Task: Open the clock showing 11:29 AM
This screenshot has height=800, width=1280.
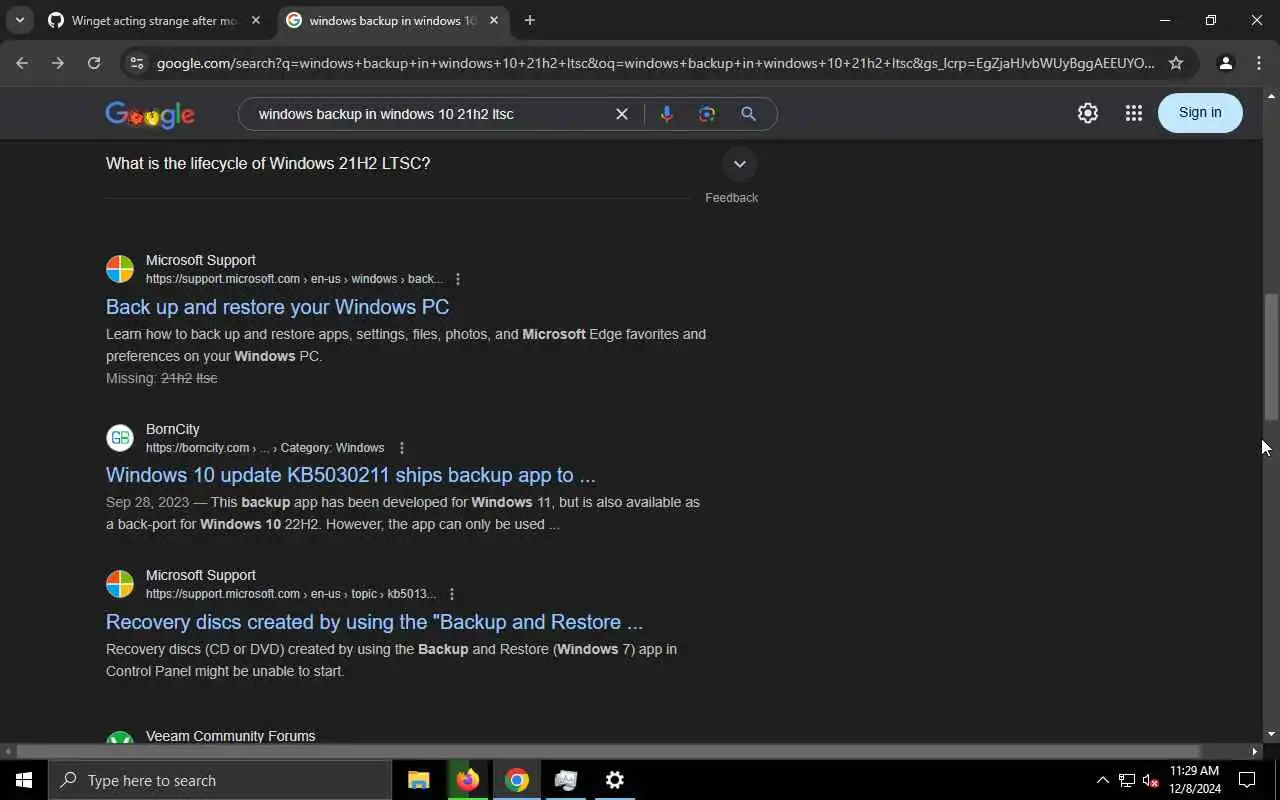Action: pyautogui.click(x=1195, y=780)
